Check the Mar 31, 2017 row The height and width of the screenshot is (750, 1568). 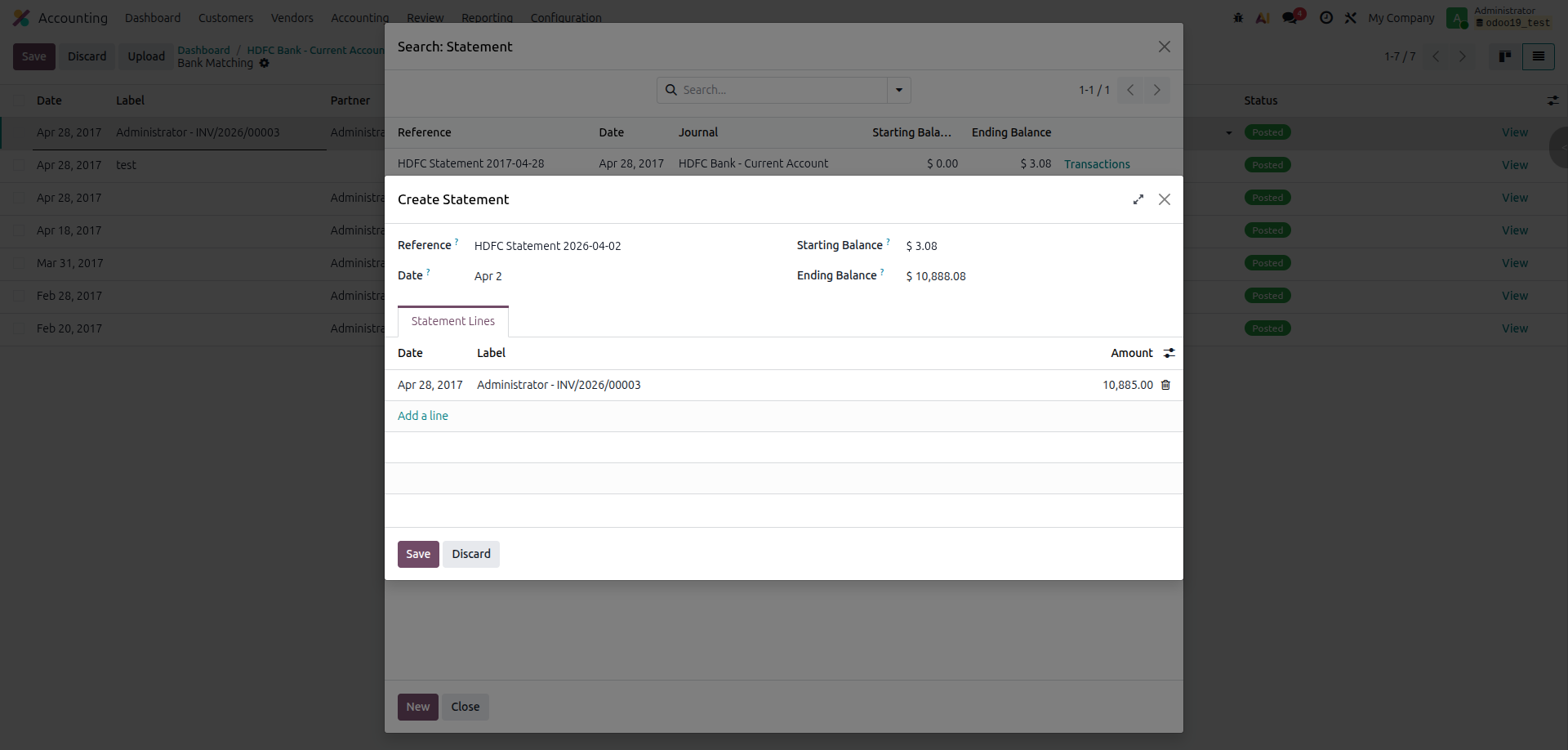[19, 263]
